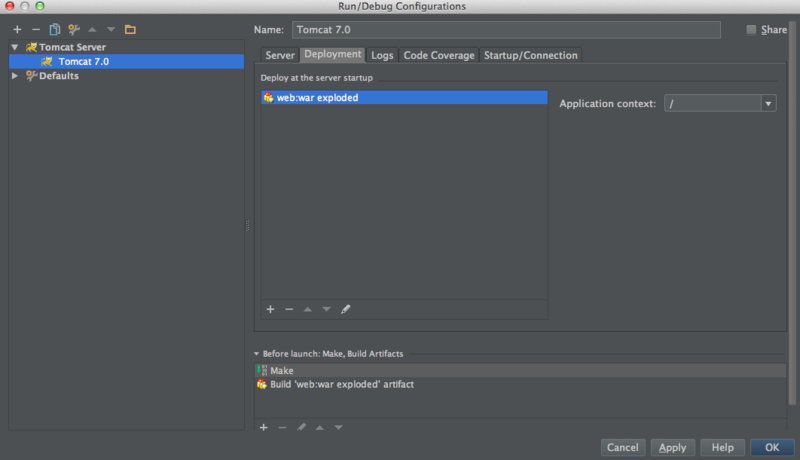
Task: Click the Tomcat Server group icon
Action: [32, 47]
